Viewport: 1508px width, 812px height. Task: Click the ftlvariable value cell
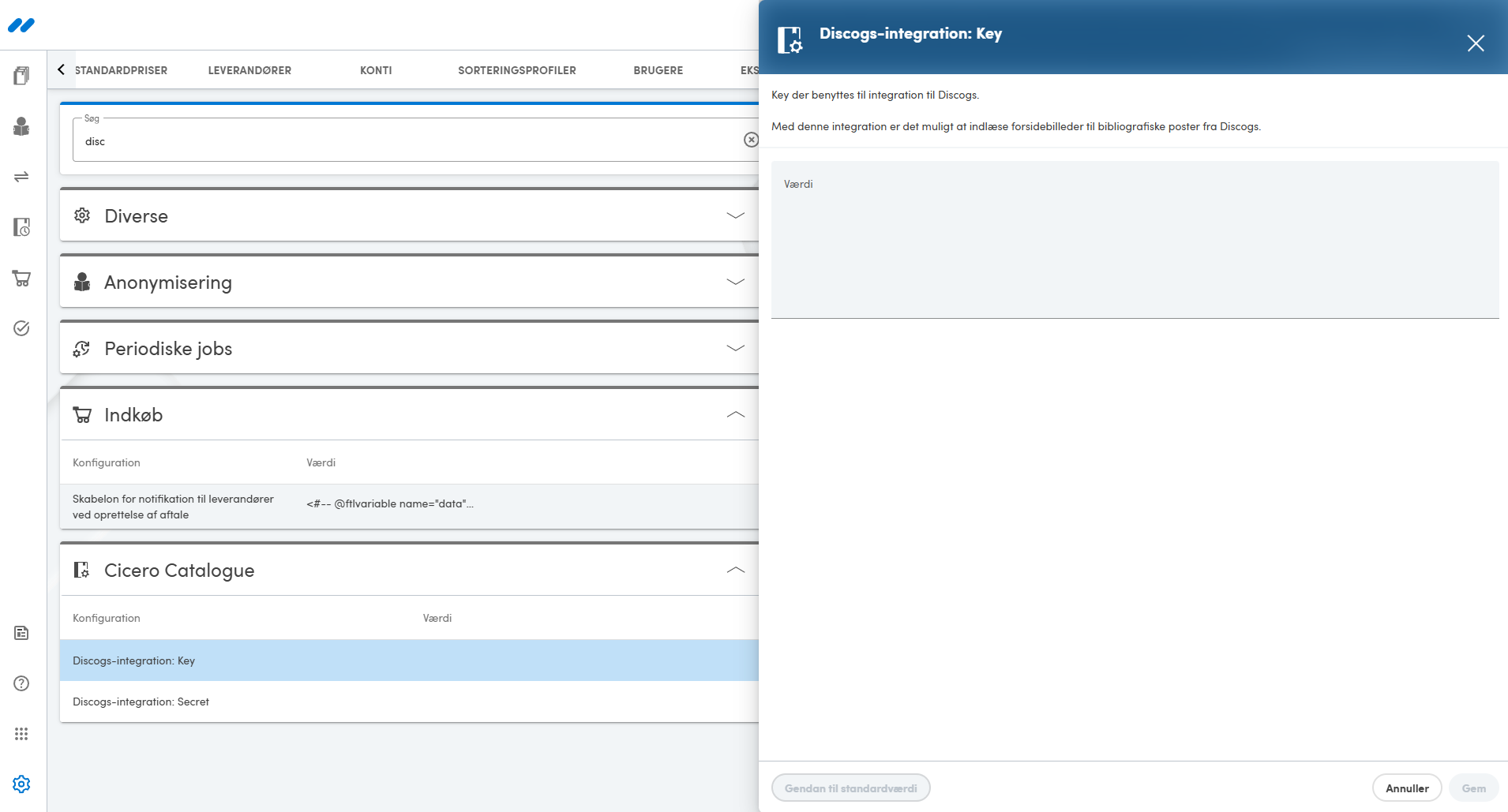click(x=390, y=503)
